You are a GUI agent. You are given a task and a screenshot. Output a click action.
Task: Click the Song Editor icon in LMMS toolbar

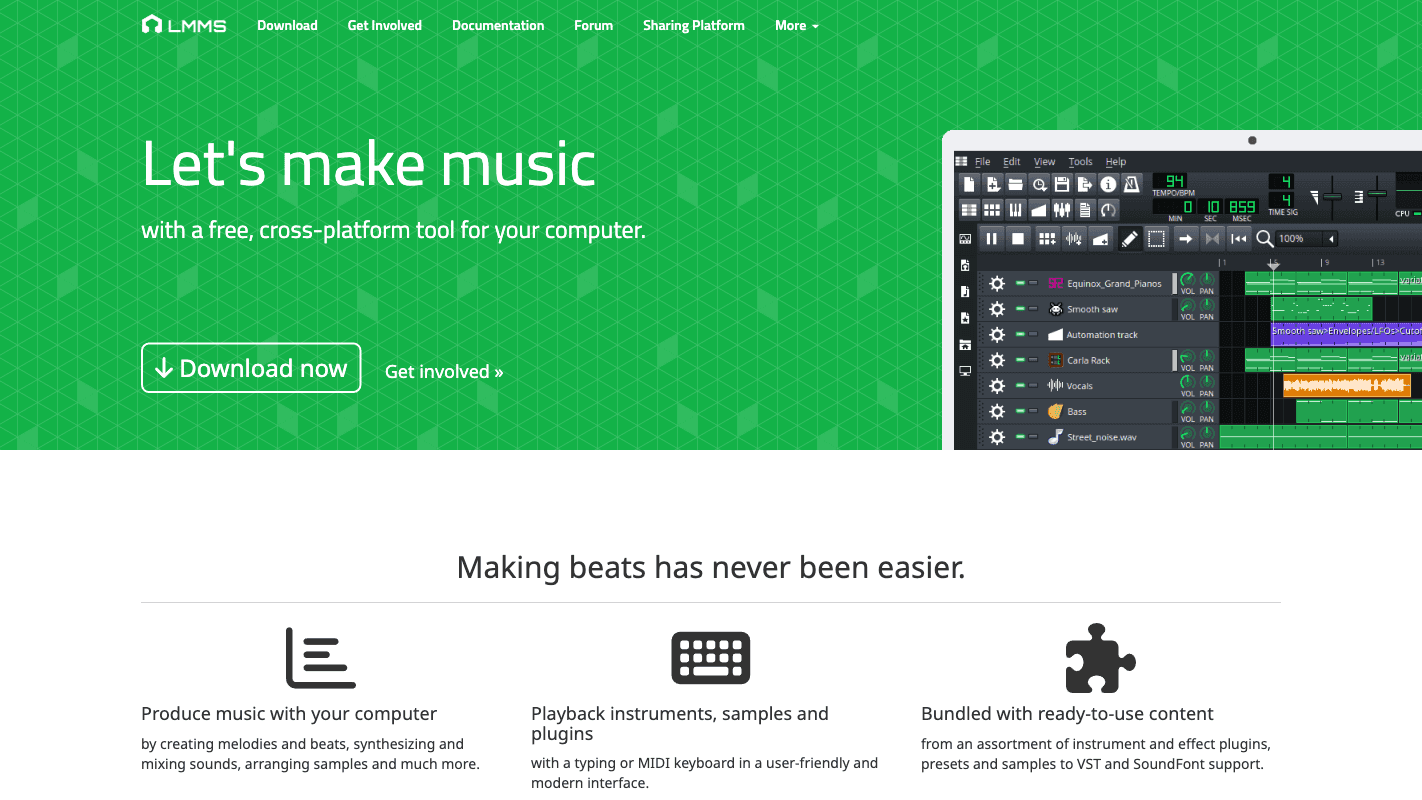969,210
